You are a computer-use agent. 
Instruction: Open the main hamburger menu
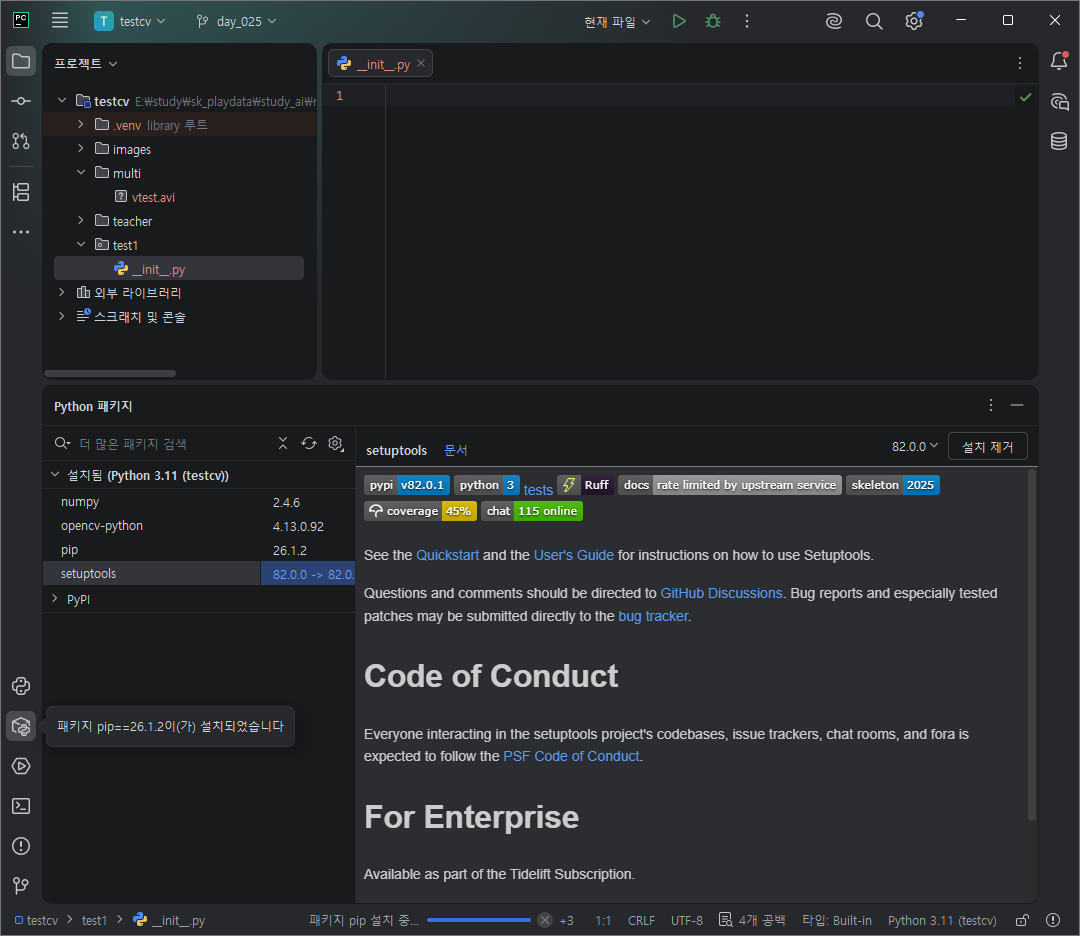[60, 21]
